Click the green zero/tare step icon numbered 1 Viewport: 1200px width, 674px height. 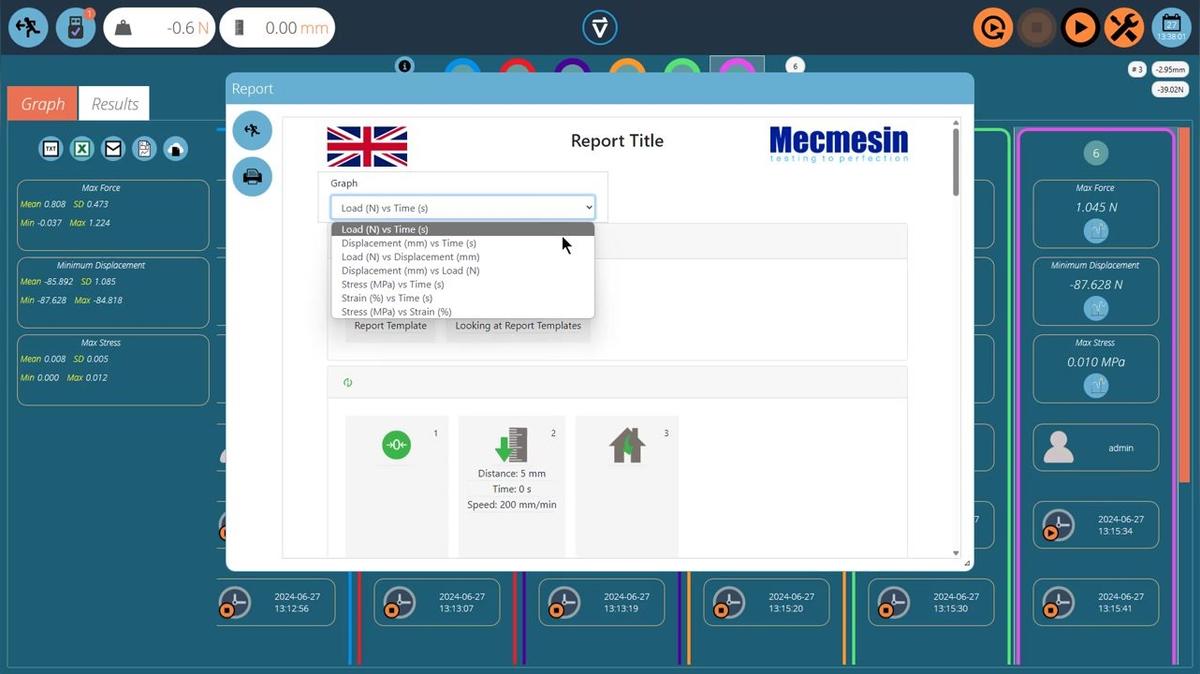(397, 445)
